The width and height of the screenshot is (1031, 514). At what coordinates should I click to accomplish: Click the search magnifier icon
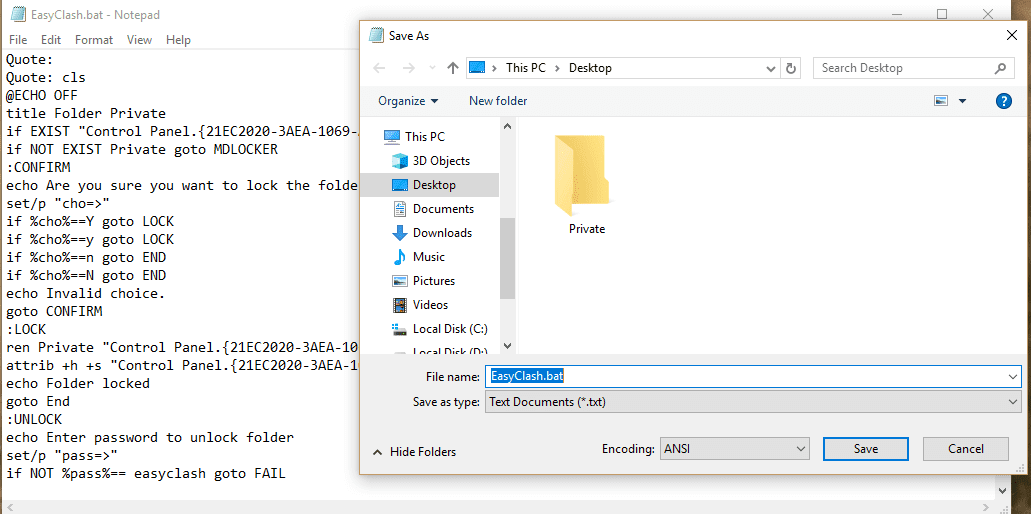tap(1000, 68)
